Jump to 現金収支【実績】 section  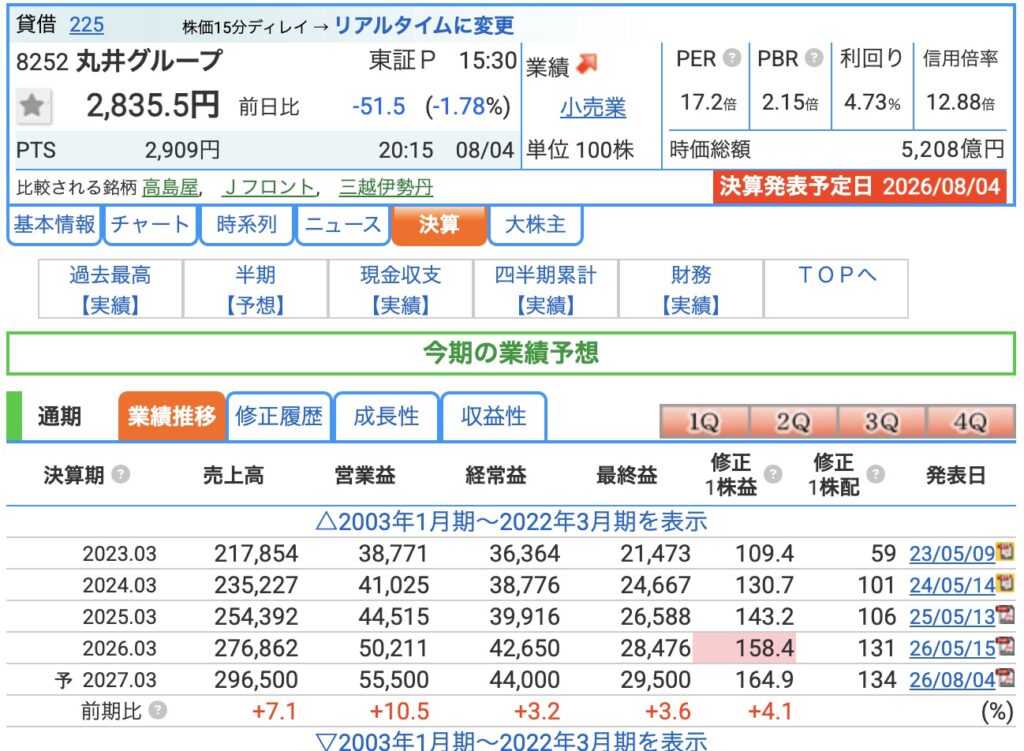[400, 289]
